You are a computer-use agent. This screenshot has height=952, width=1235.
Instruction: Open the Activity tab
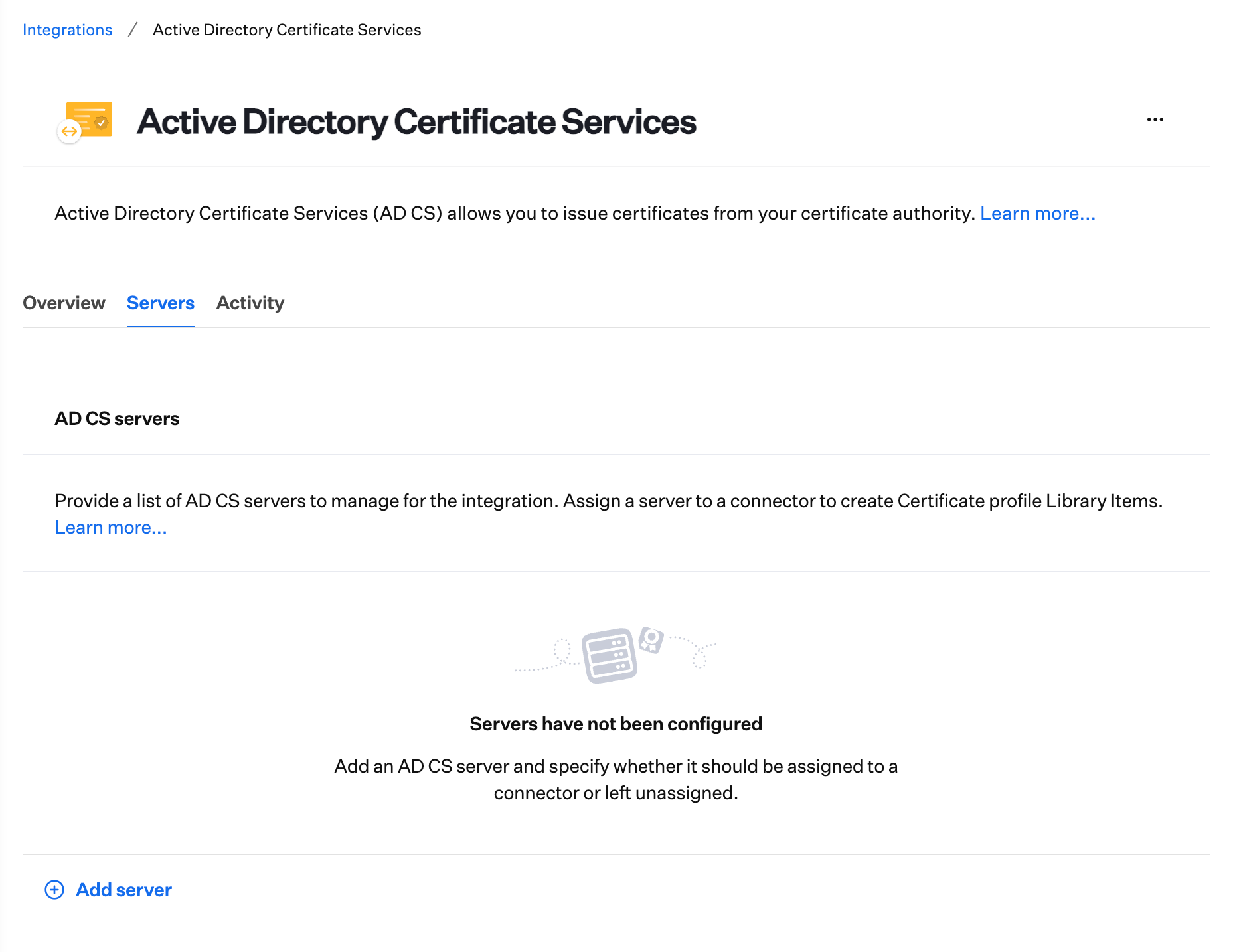pyautogui.click(x=250, y=303)
